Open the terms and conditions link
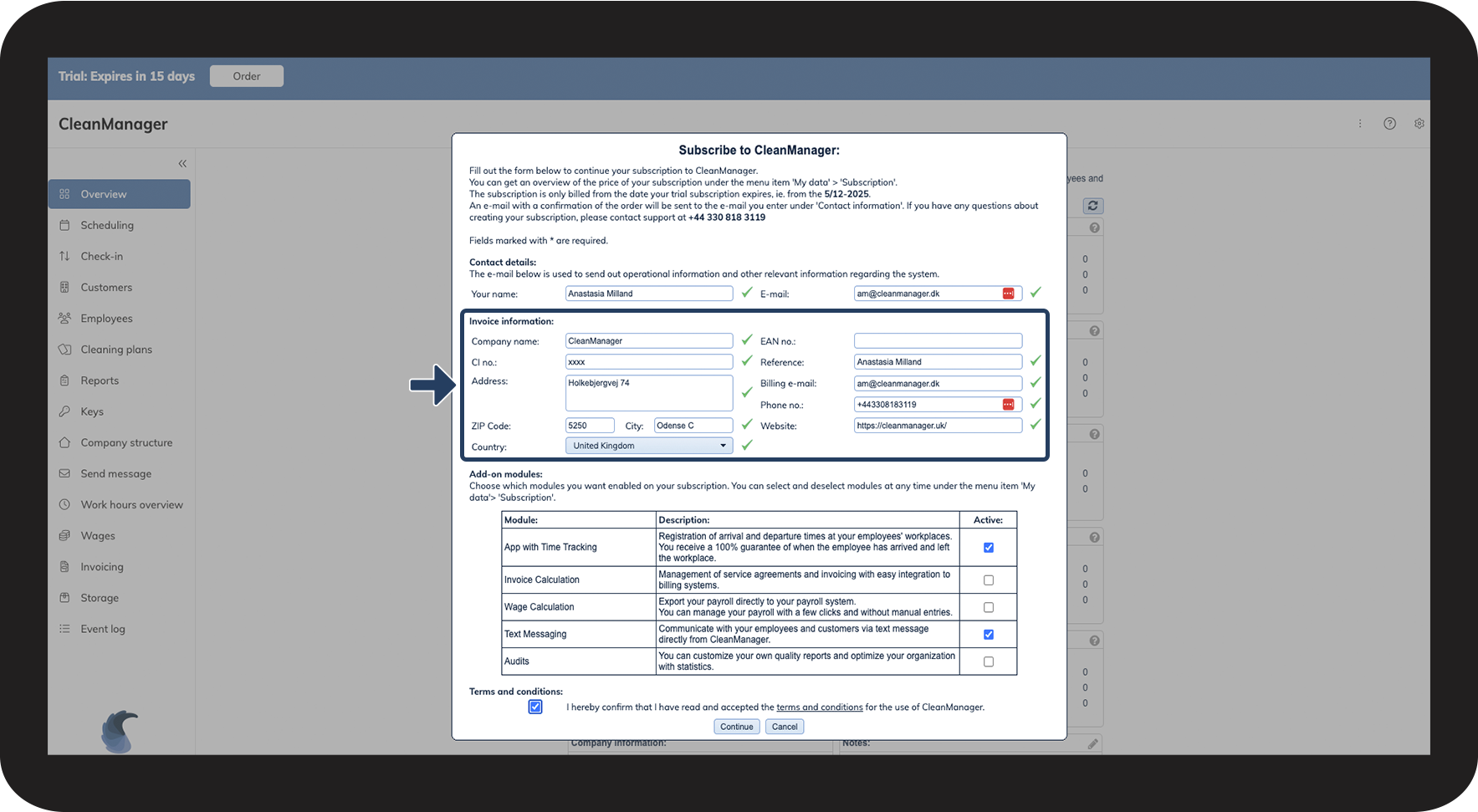Viewport: 1478px width, 812px height. (x=820, y=707)
